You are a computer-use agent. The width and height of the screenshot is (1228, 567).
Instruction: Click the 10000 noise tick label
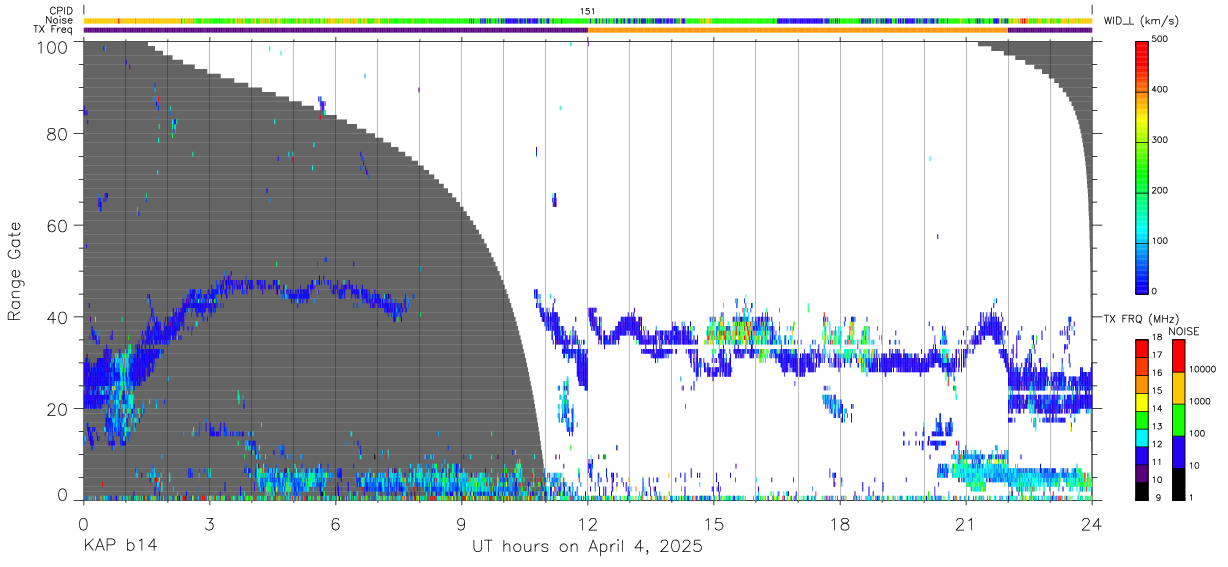pyautogui.click(x=1201, y=369)
